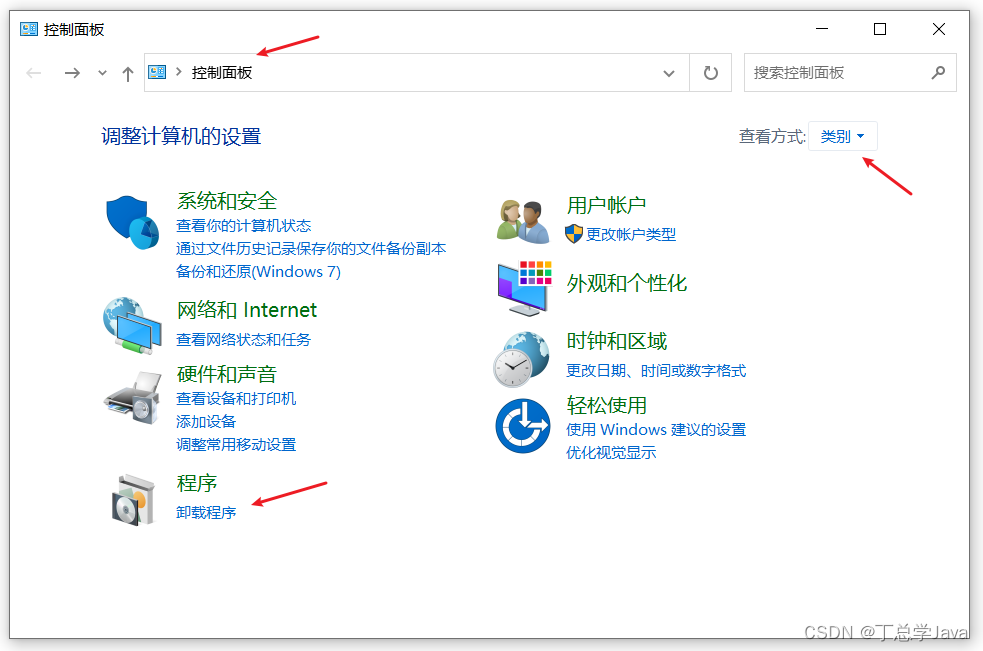Open the 网络和 Internet category link
This screenshot has width=983, height=651.
tap(247, 310)
